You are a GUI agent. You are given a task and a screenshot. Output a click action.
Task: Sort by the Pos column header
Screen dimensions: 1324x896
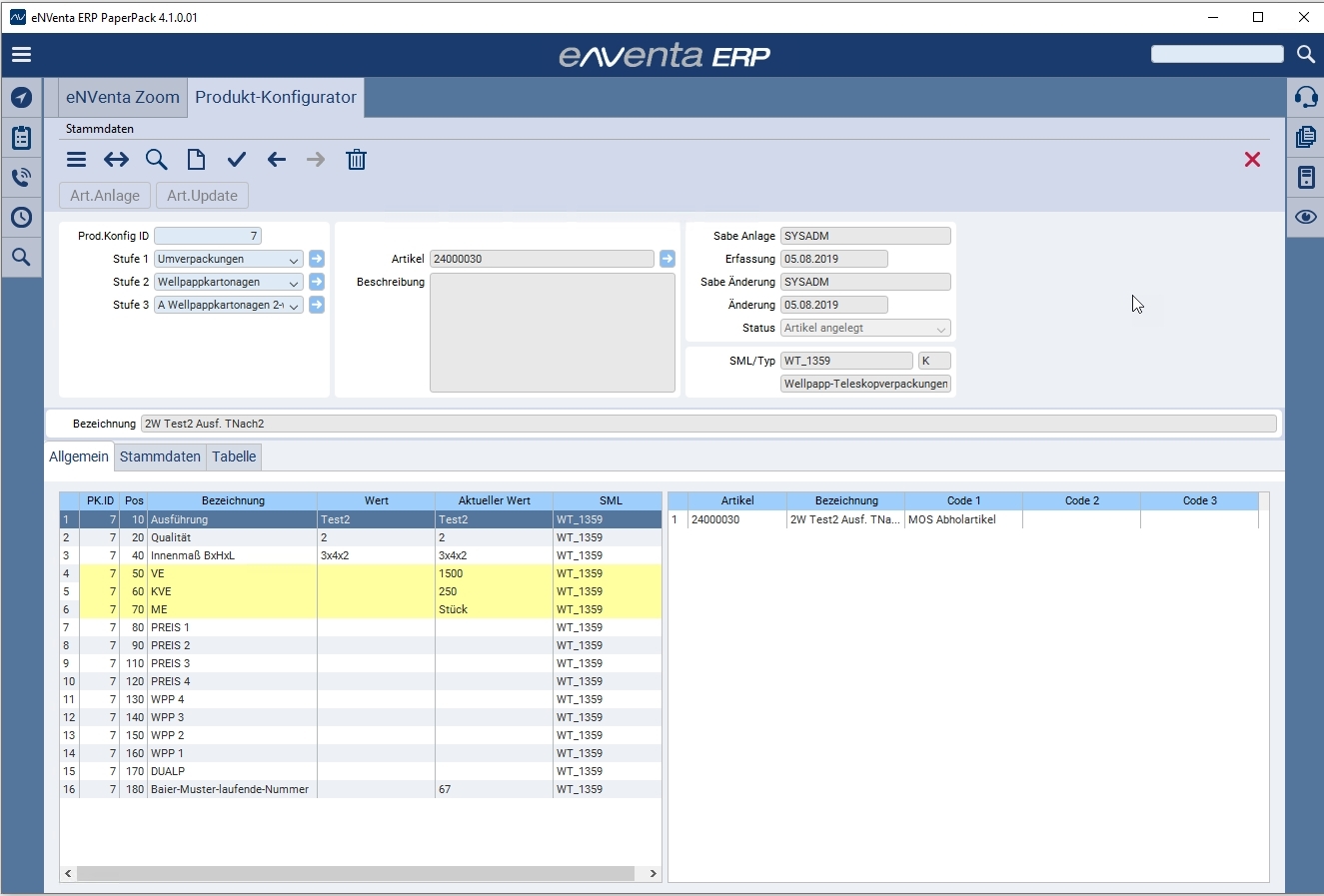coord(134,500)
